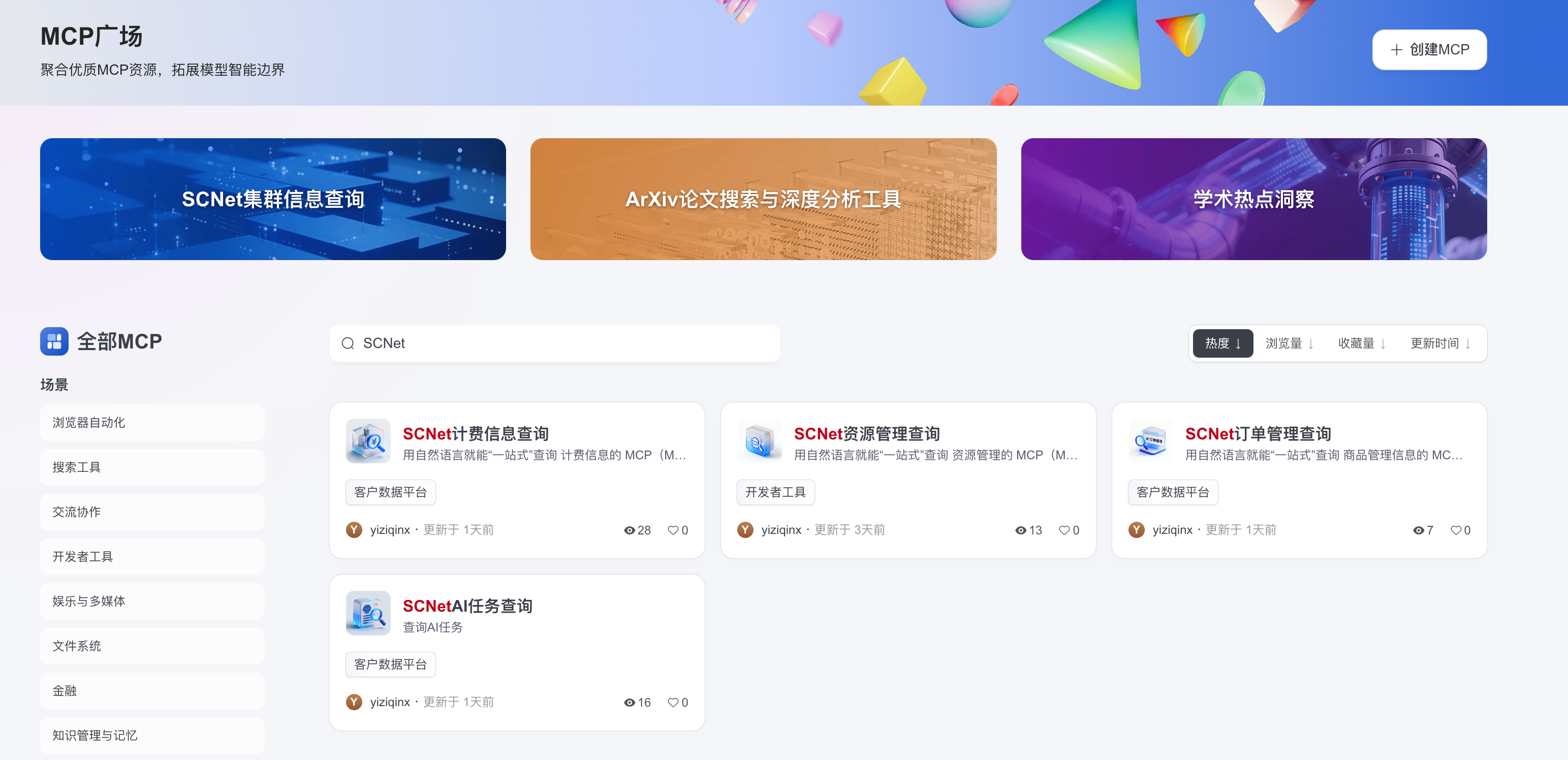This screenshot has height=760, width=1568.
Task: Open SCNet资源管理查询 title link
Action: [x=867, y=434]
